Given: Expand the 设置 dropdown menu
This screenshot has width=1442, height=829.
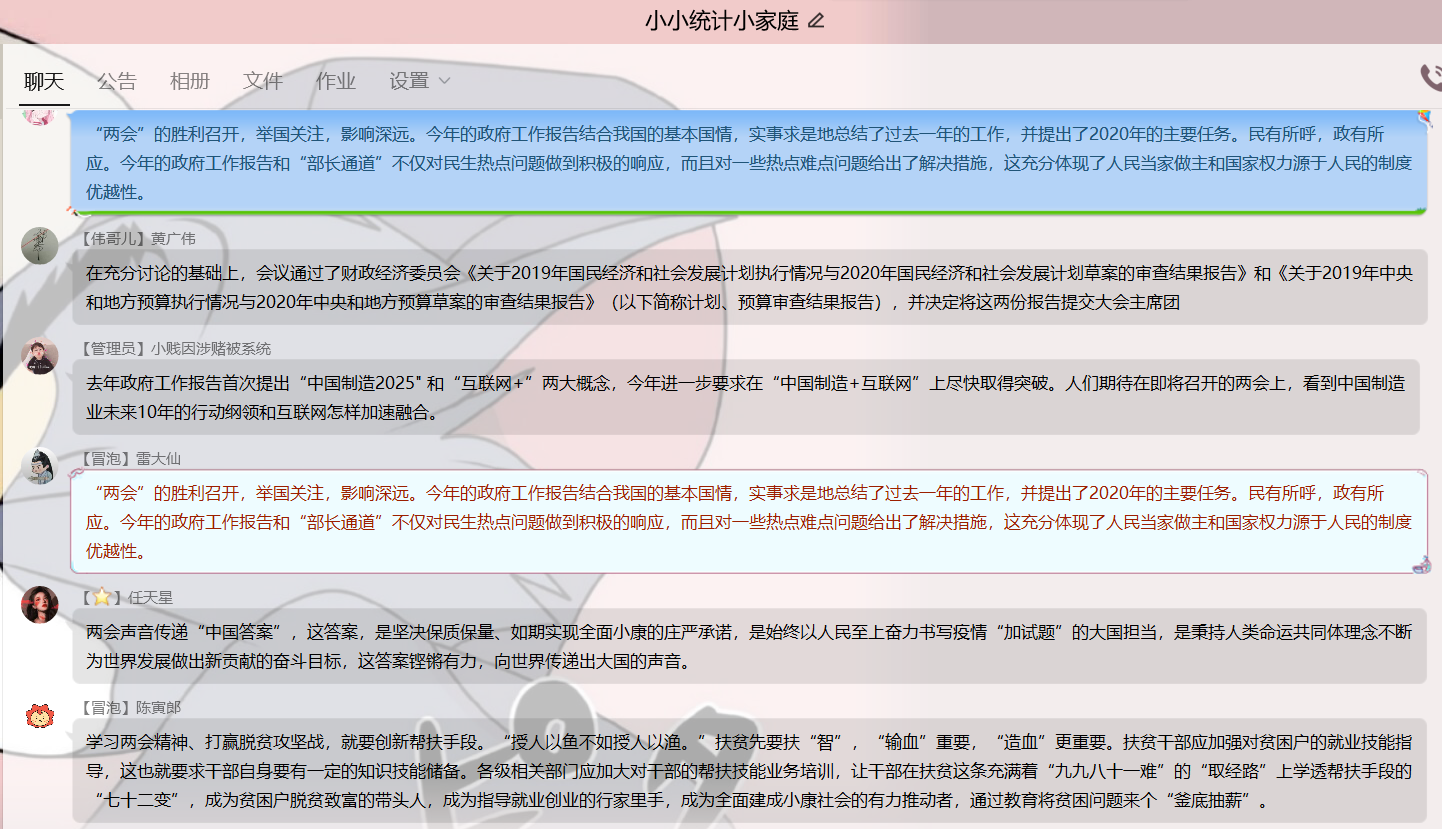Looking at the screenshot, I should coord(420,81).
